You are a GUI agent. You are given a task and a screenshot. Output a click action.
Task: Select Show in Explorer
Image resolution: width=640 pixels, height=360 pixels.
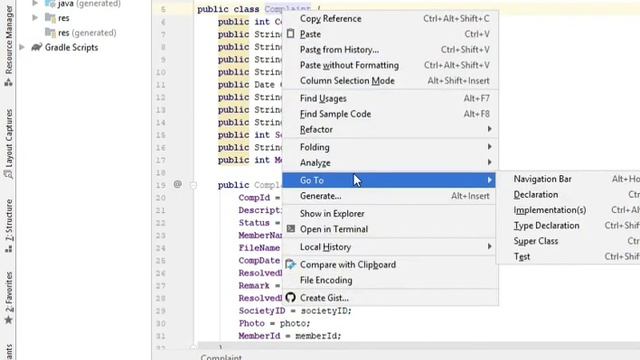[x=390, y=213]
